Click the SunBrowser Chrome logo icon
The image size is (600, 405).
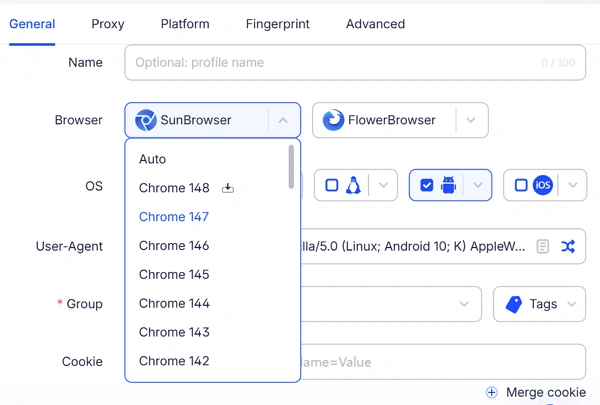(x=146, y=120)
